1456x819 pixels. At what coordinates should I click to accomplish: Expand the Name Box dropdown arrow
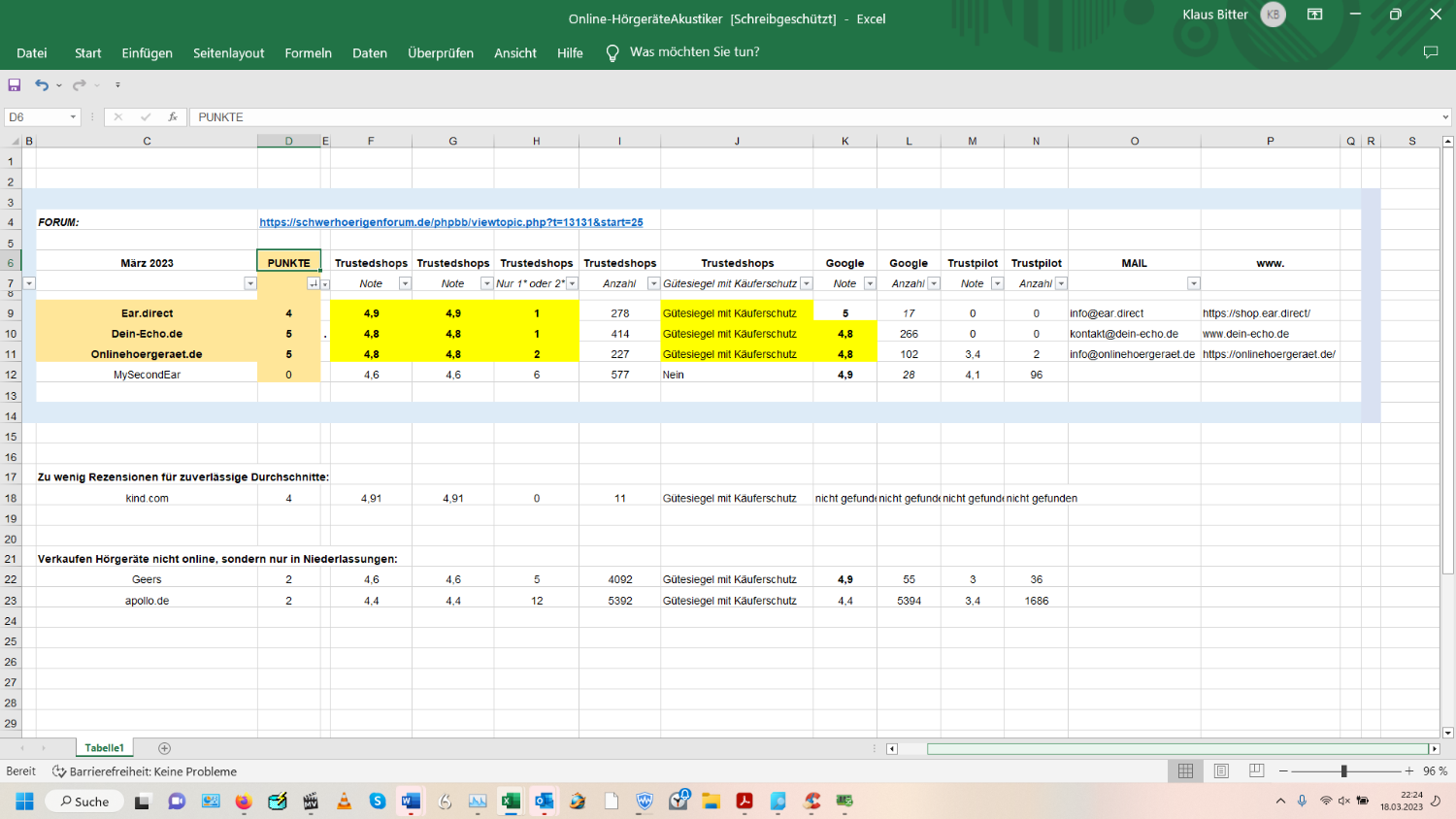pos(73,117)
